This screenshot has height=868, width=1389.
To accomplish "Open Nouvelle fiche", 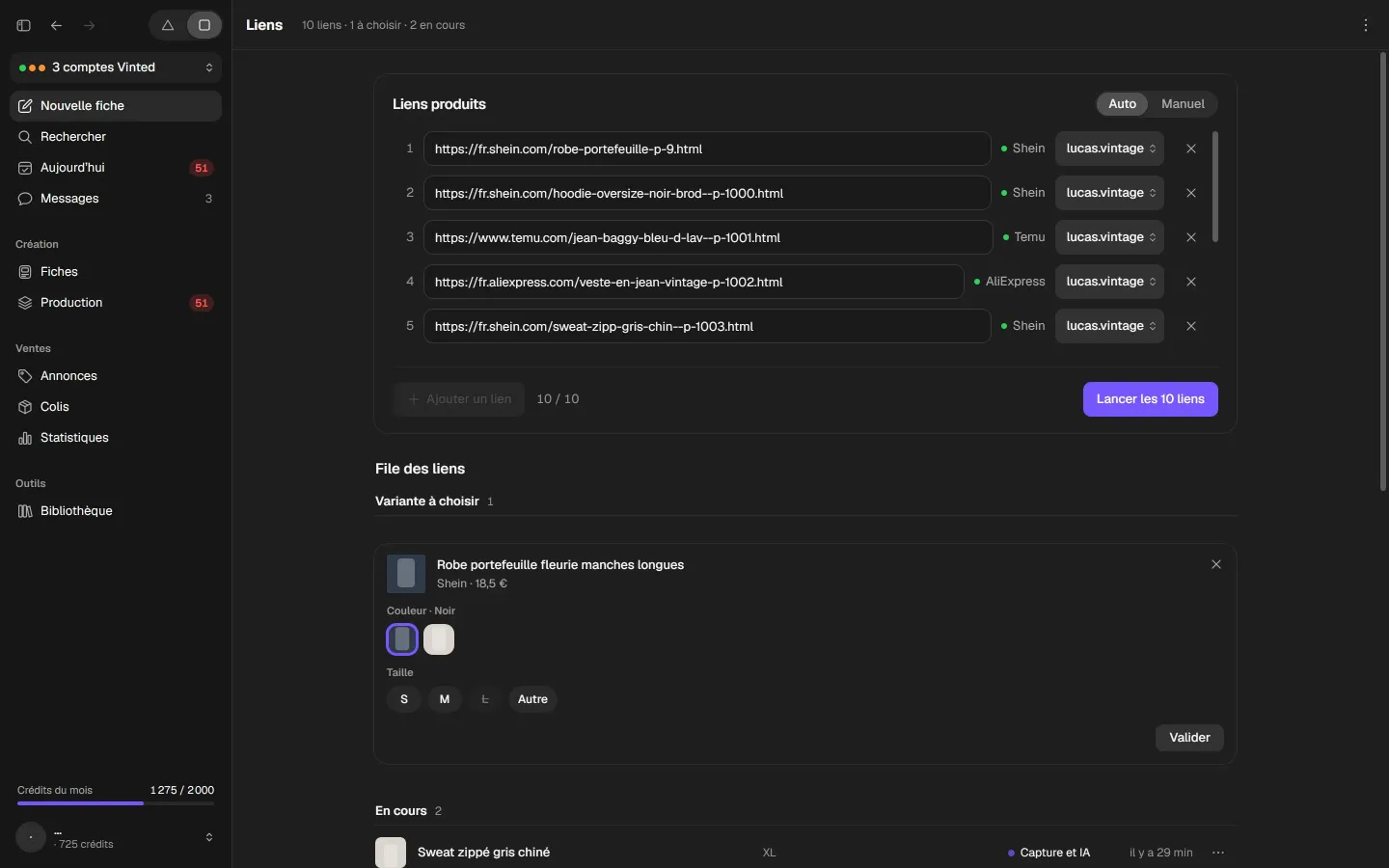I will 116,106.
